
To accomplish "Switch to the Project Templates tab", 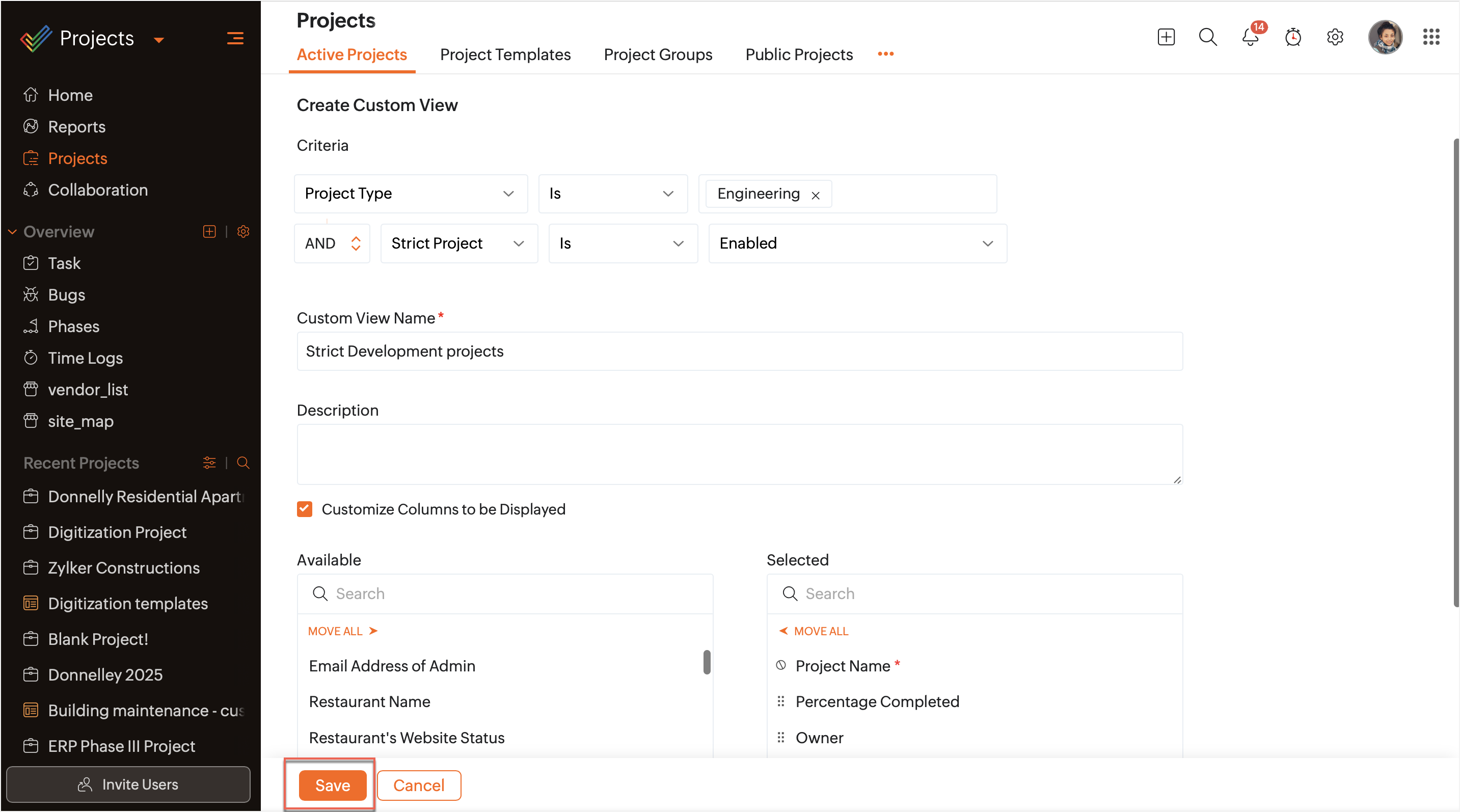I will pos(505,55).
